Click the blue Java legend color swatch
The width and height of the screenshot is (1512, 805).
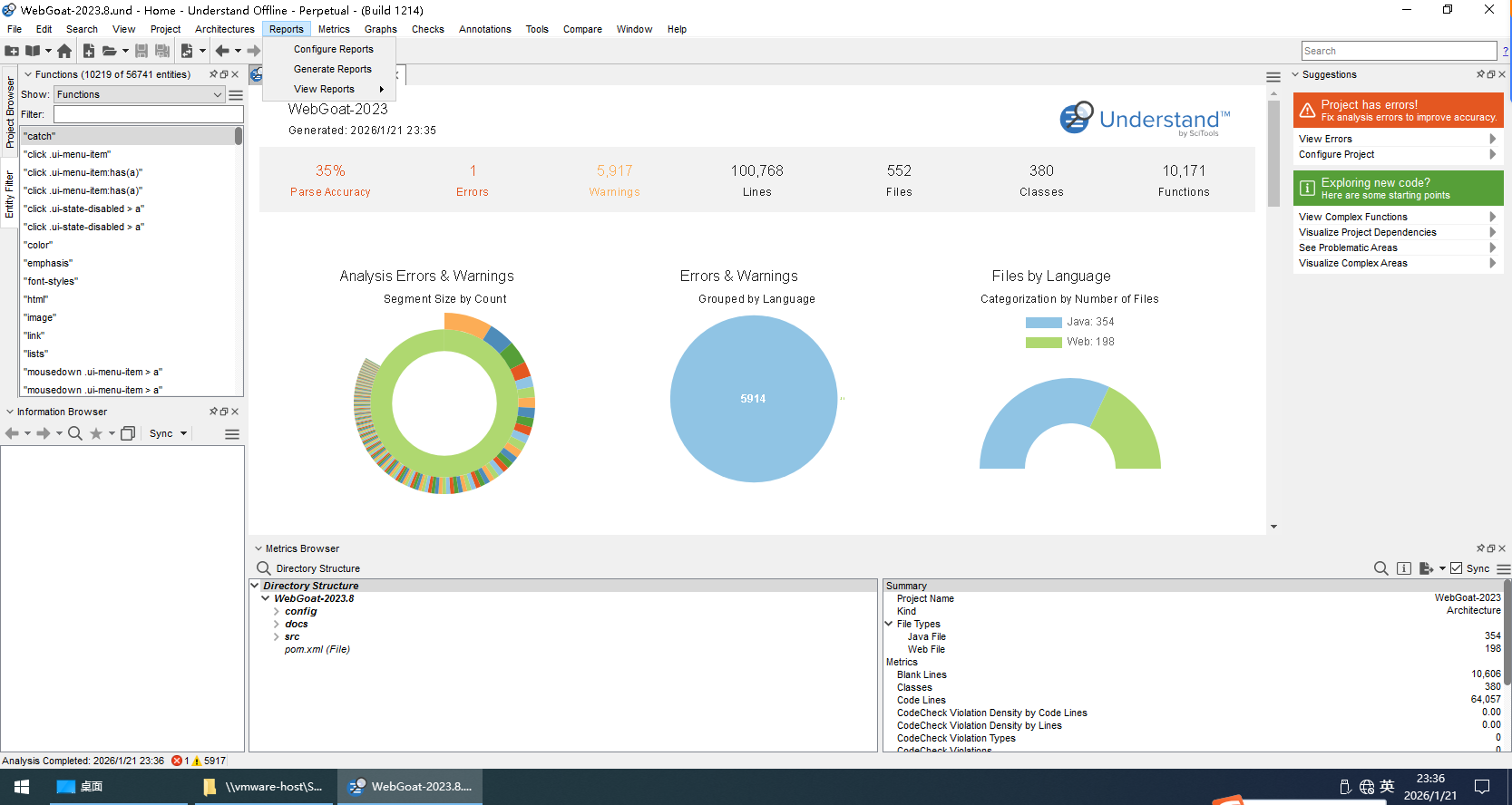coord(1043,322)
